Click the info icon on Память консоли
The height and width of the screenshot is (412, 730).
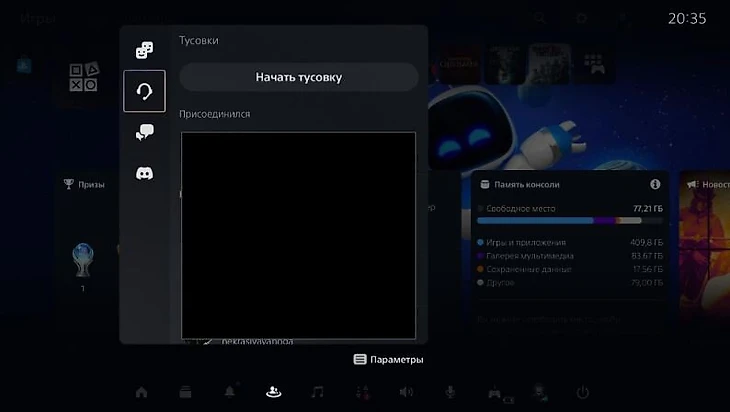pyautogui.click(x=655, y=185)
